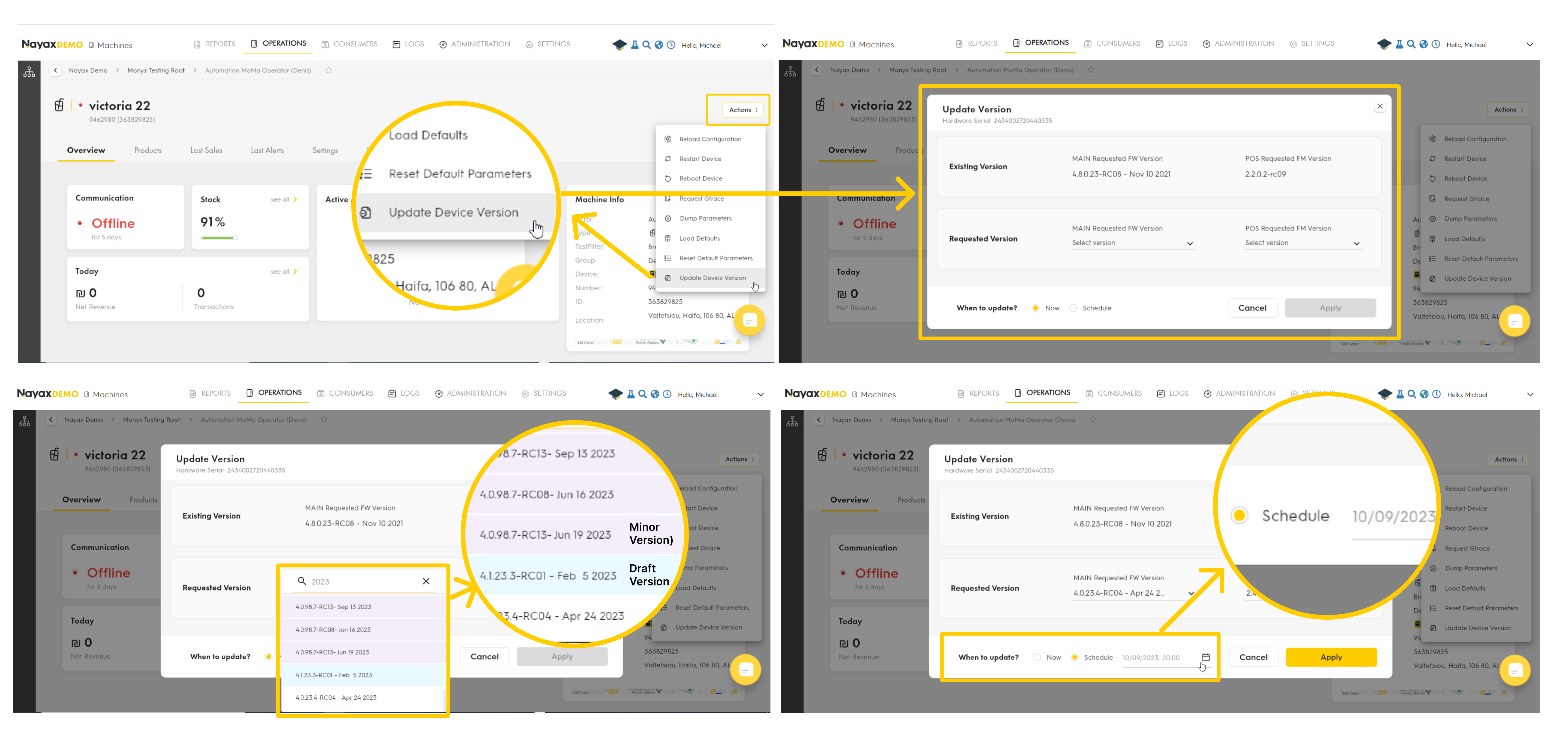Click Monyx Testing Root breadcrumb in top-left screenshot
1568x744 pixels.
(156, 71)
